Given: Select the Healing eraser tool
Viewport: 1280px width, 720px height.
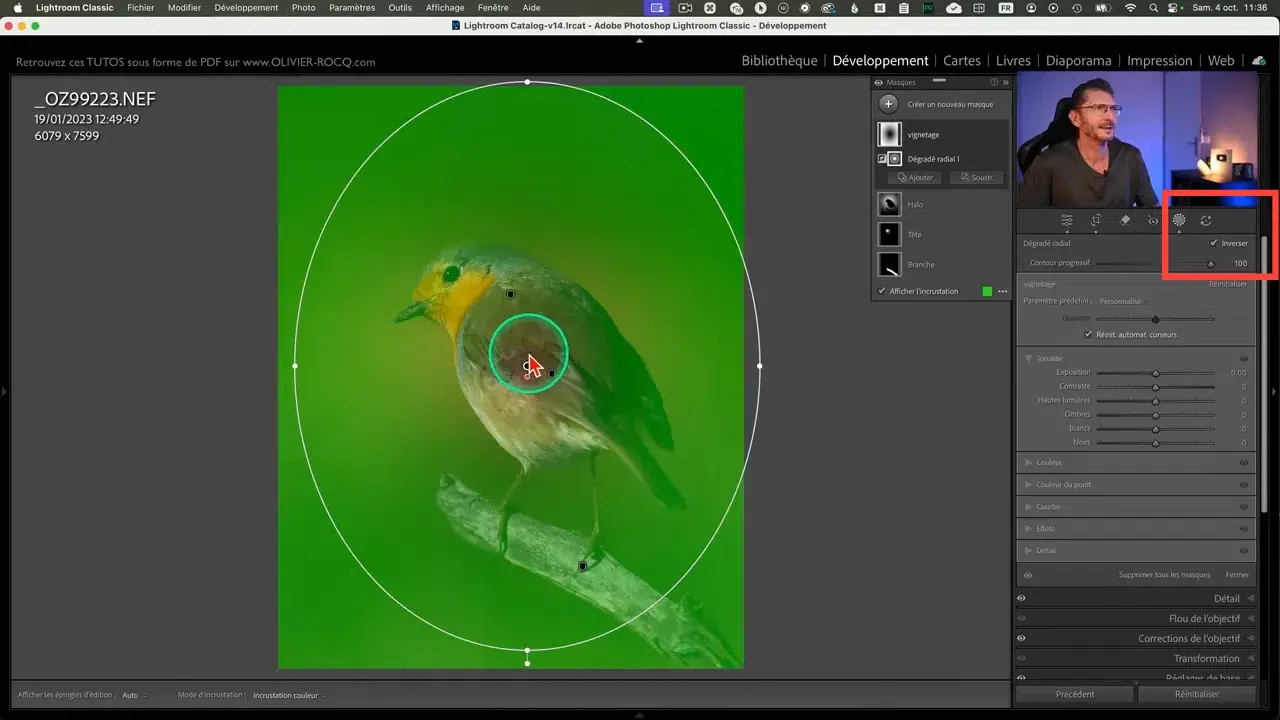Looking at the screenshot, I should tap(1124, 220).
